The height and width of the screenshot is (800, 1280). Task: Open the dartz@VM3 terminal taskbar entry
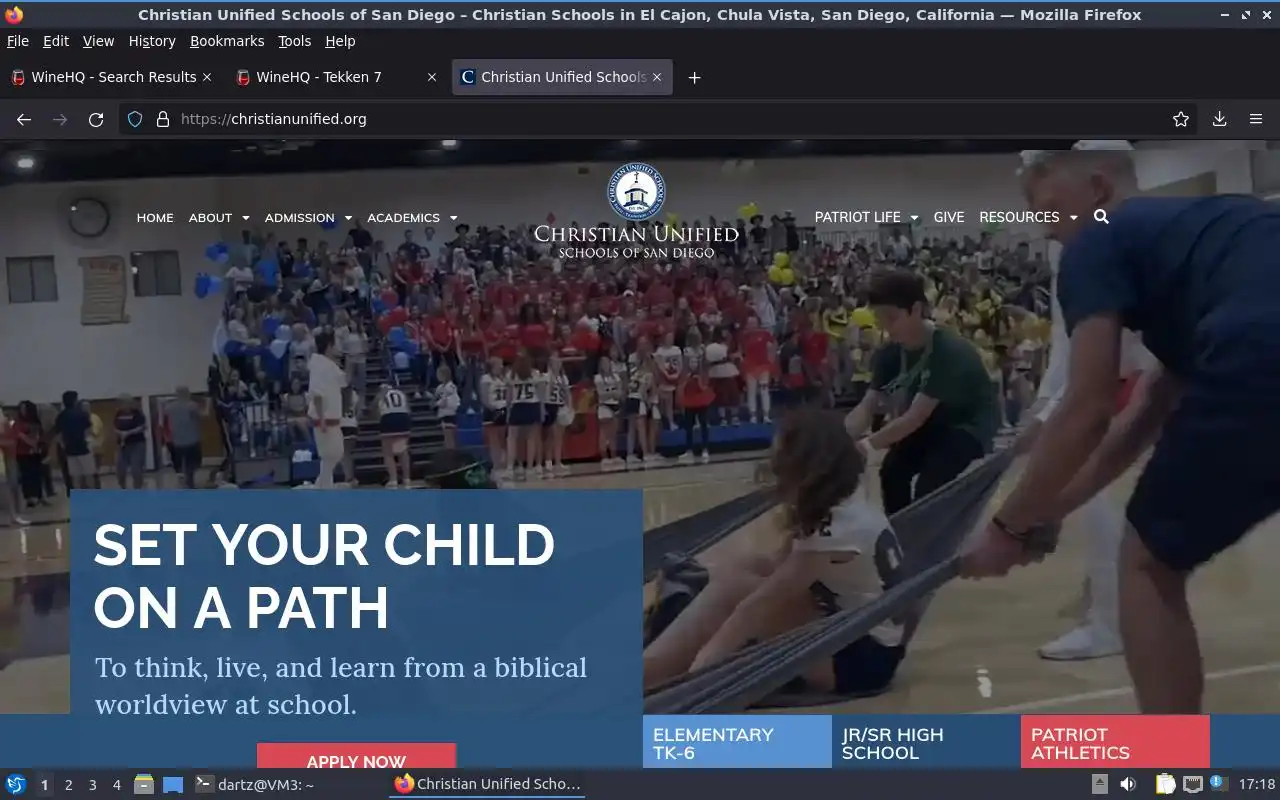coord(254,785)
